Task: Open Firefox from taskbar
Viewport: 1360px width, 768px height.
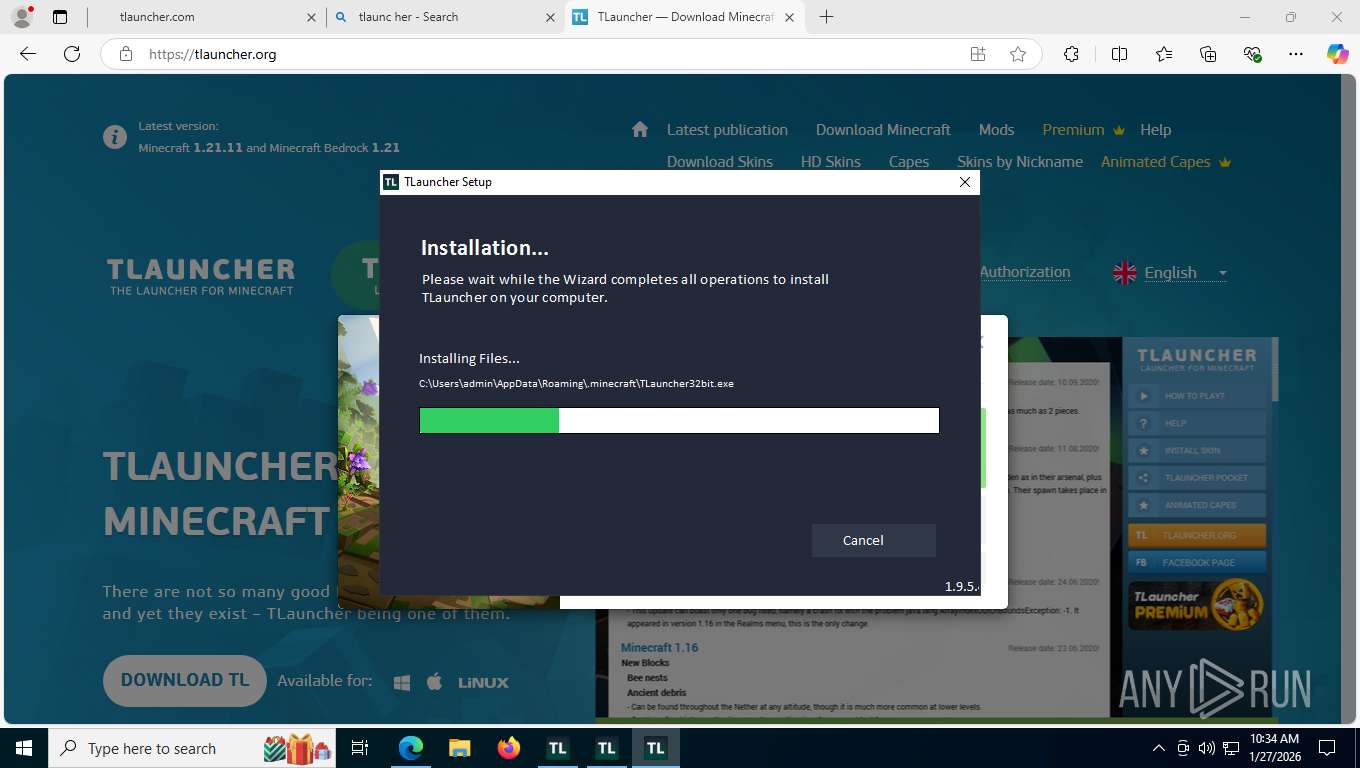Action: [x=508, y=748]
